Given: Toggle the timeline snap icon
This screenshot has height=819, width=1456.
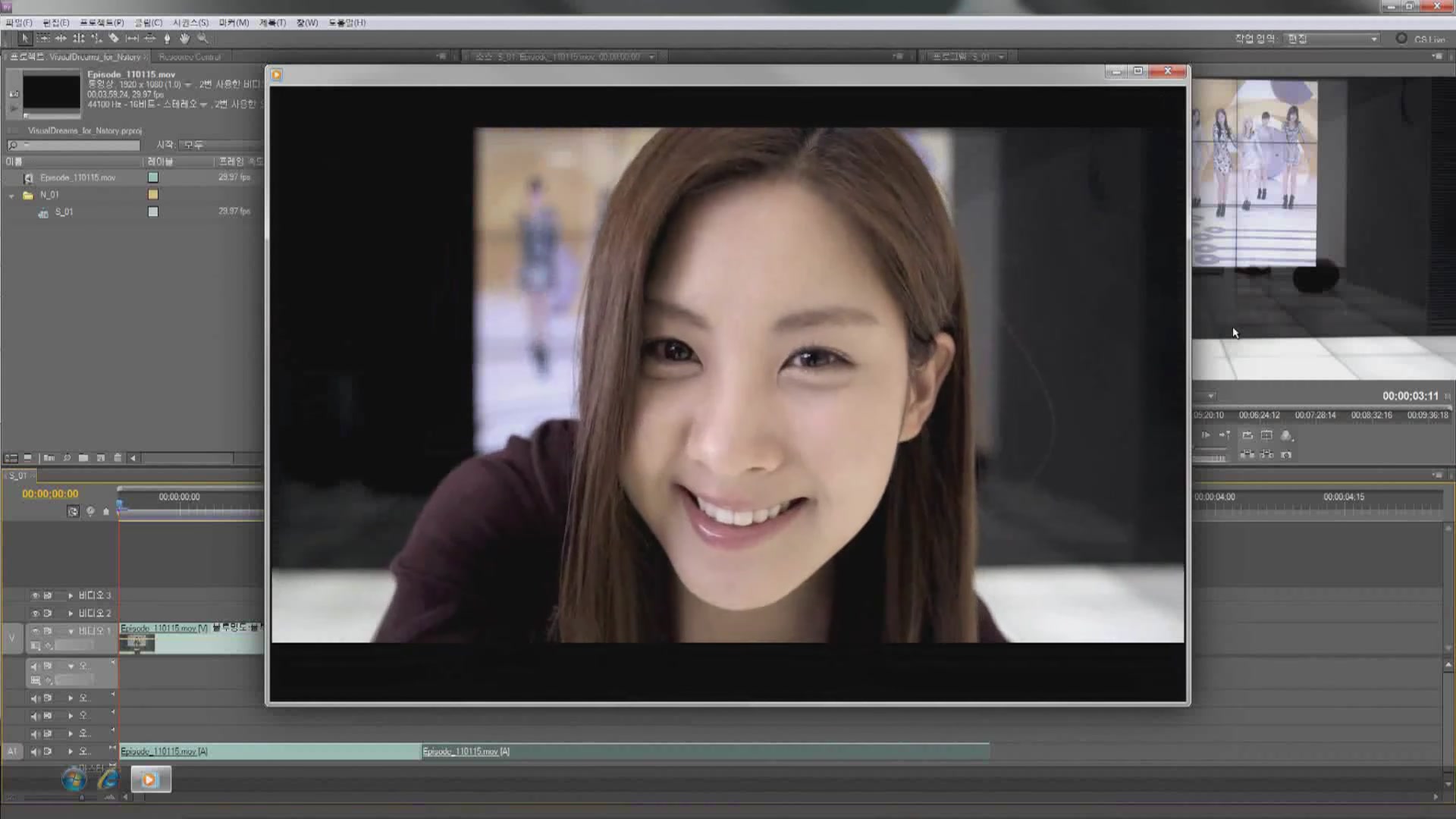Looking at the screenshot, I should coord(73,512).
